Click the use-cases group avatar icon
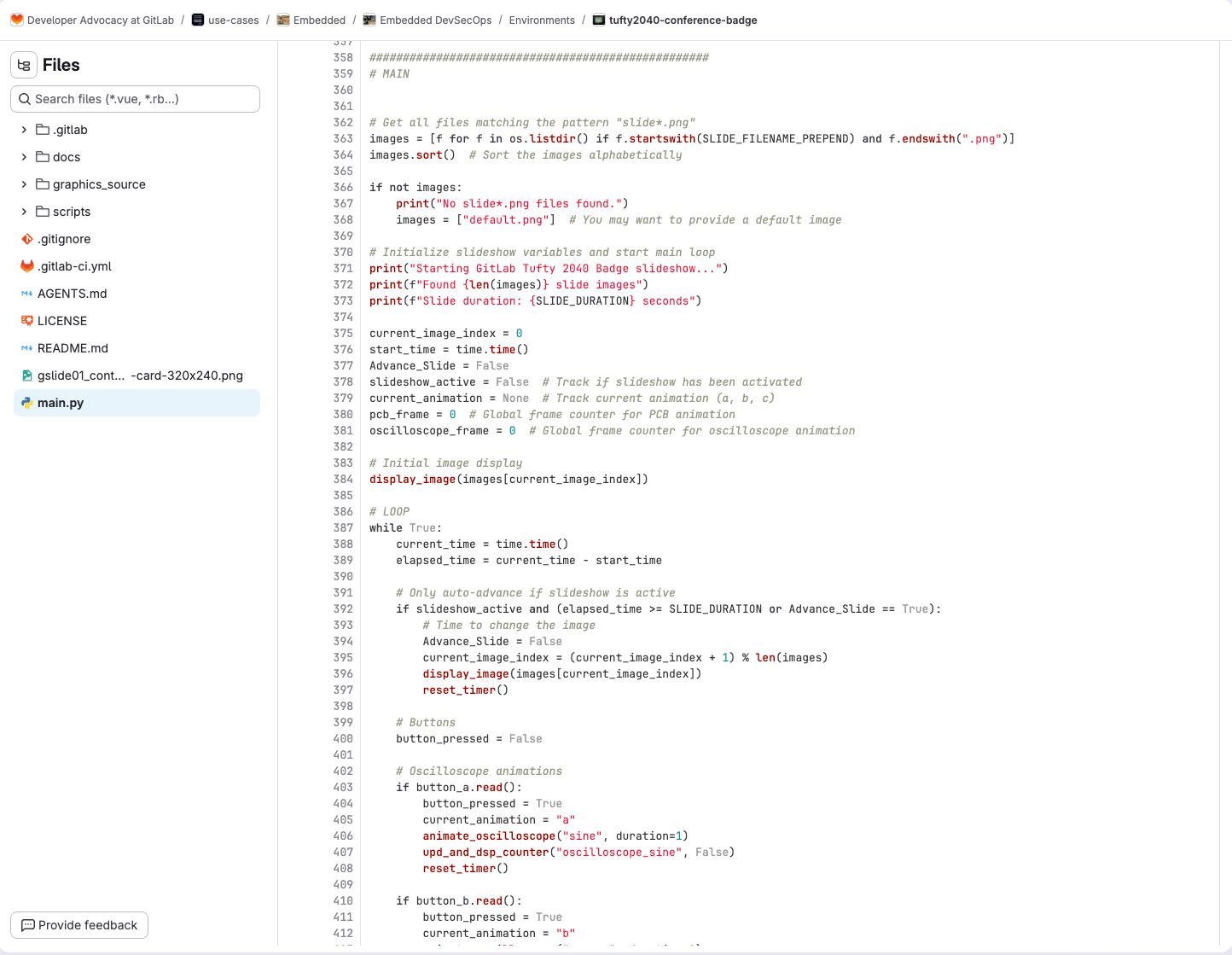 pyautogui.click(x=198, y=20)
